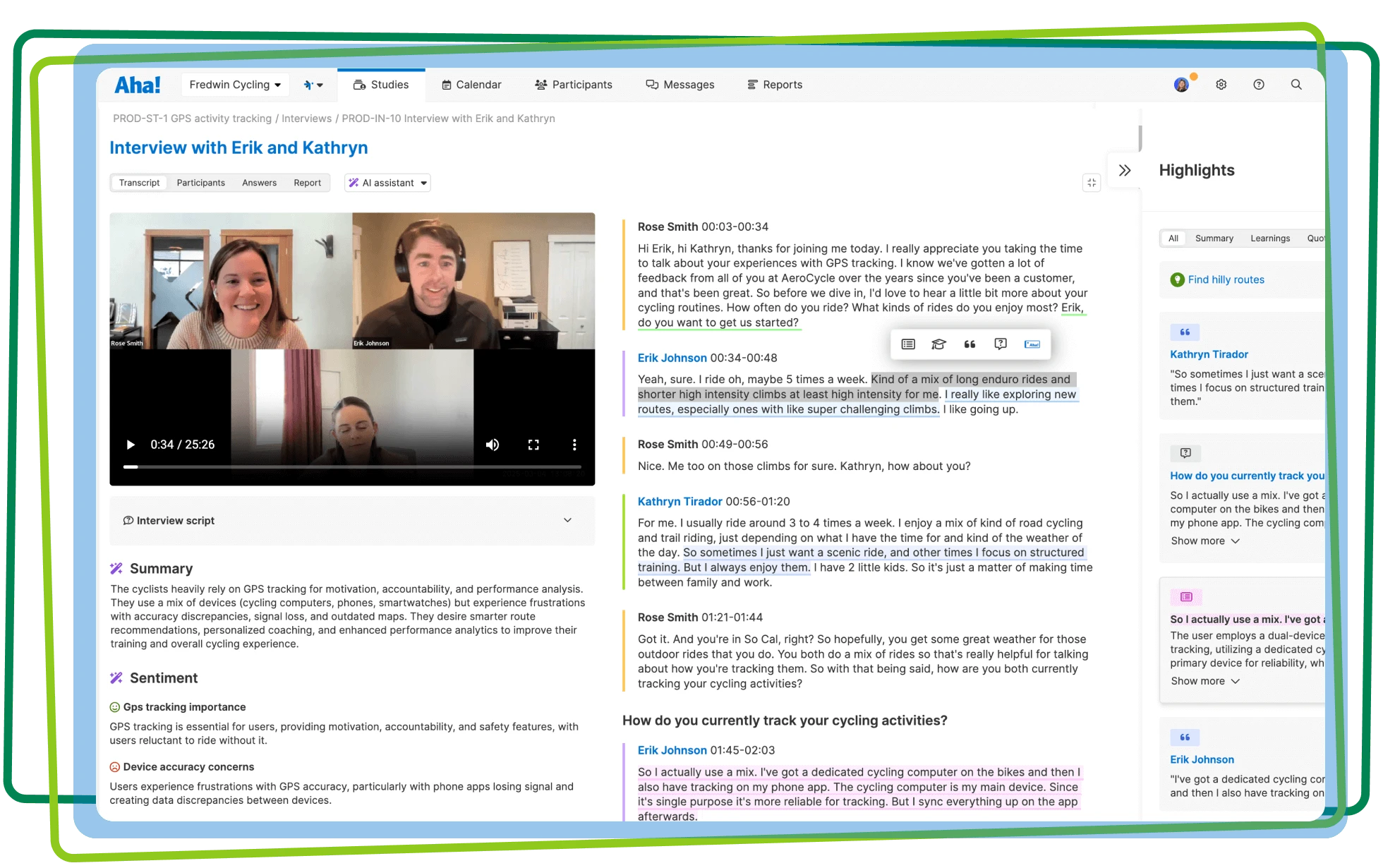
Task: Toggle fullscreen mode on the video player
Action: pos(533,445)
